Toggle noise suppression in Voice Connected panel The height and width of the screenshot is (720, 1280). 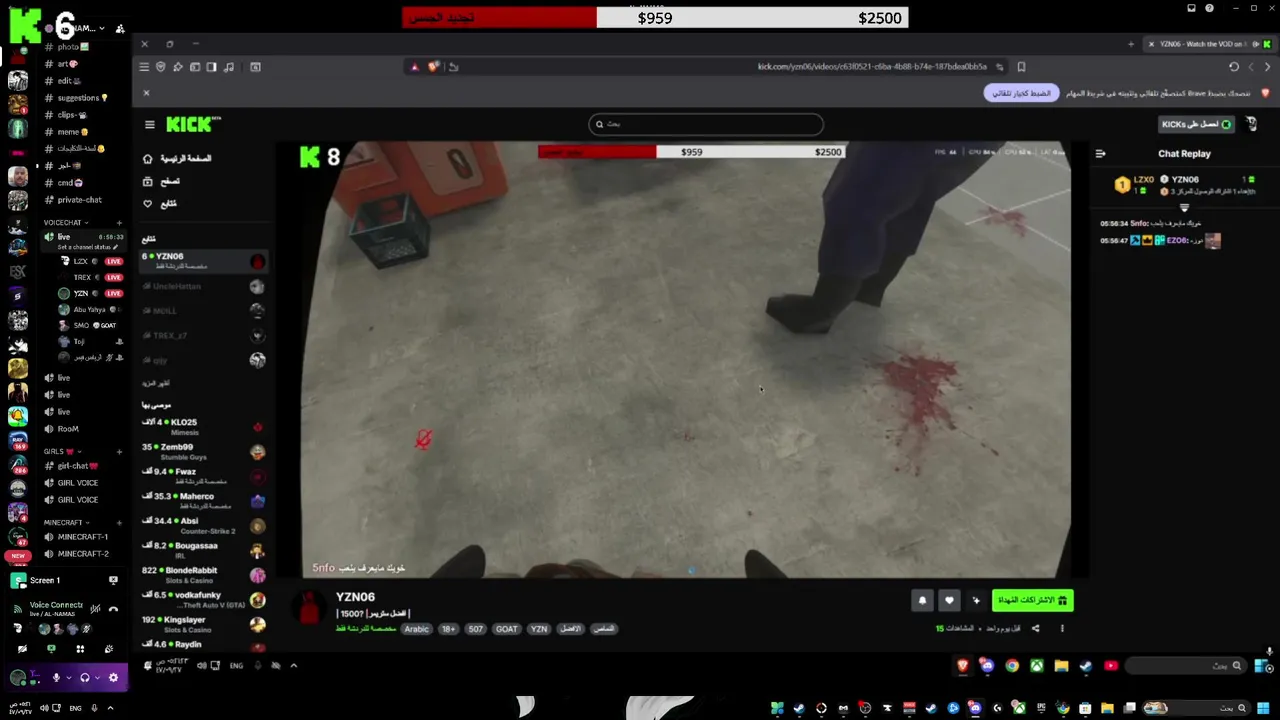pos(95,608)
